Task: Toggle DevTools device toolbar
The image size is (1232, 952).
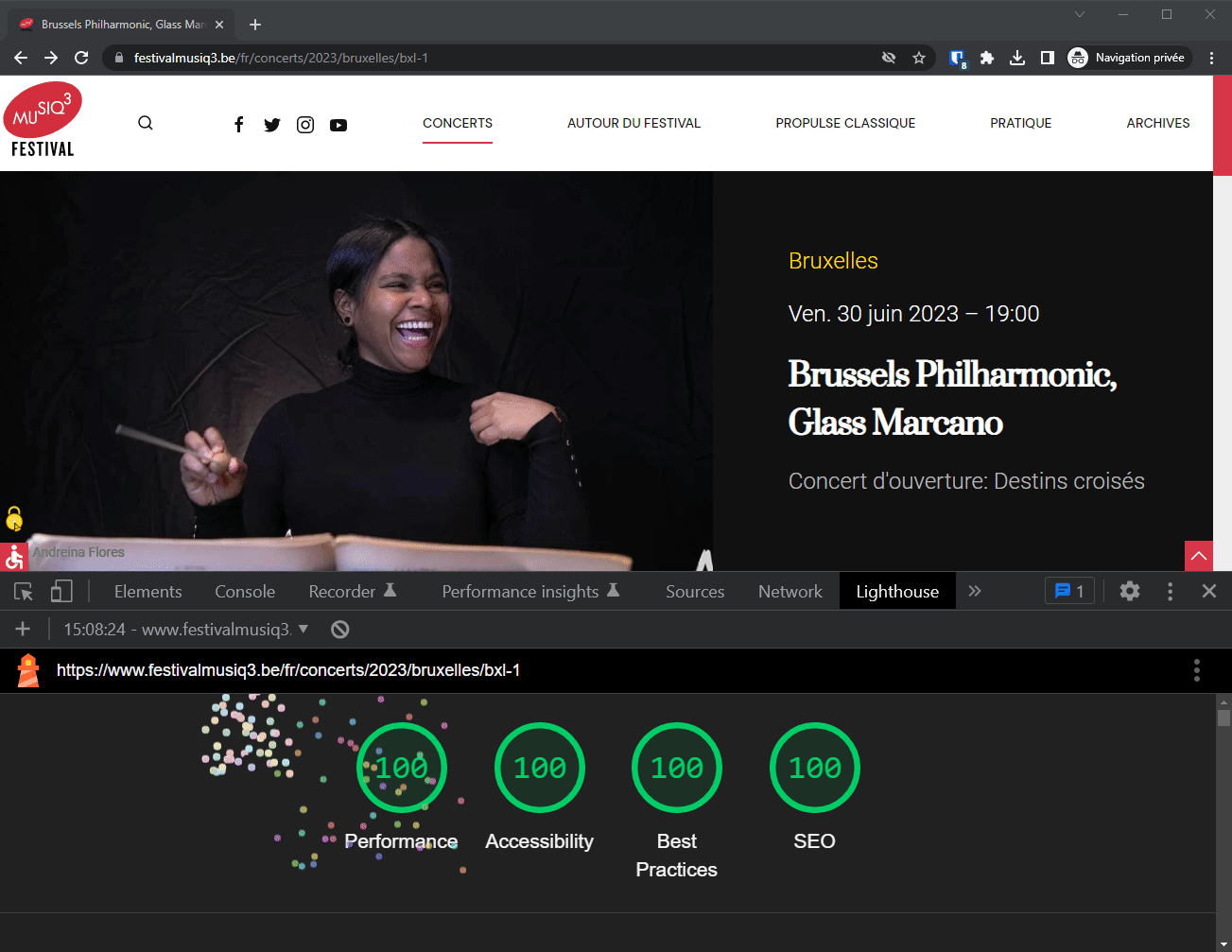Action: pos(61,592)
